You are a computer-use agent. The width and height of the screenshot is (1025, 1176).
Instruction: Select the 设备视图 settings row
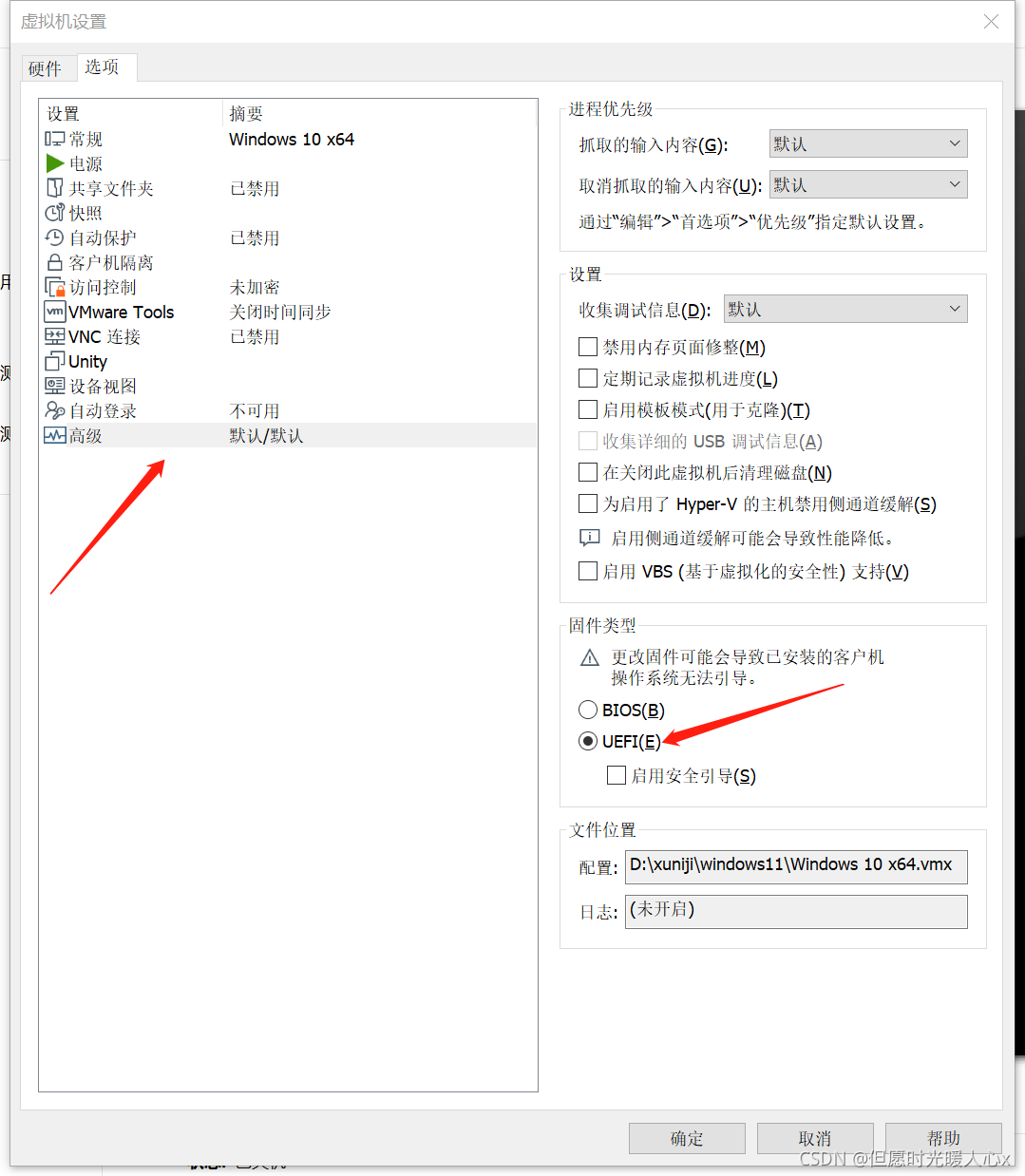tap(289, 386)
